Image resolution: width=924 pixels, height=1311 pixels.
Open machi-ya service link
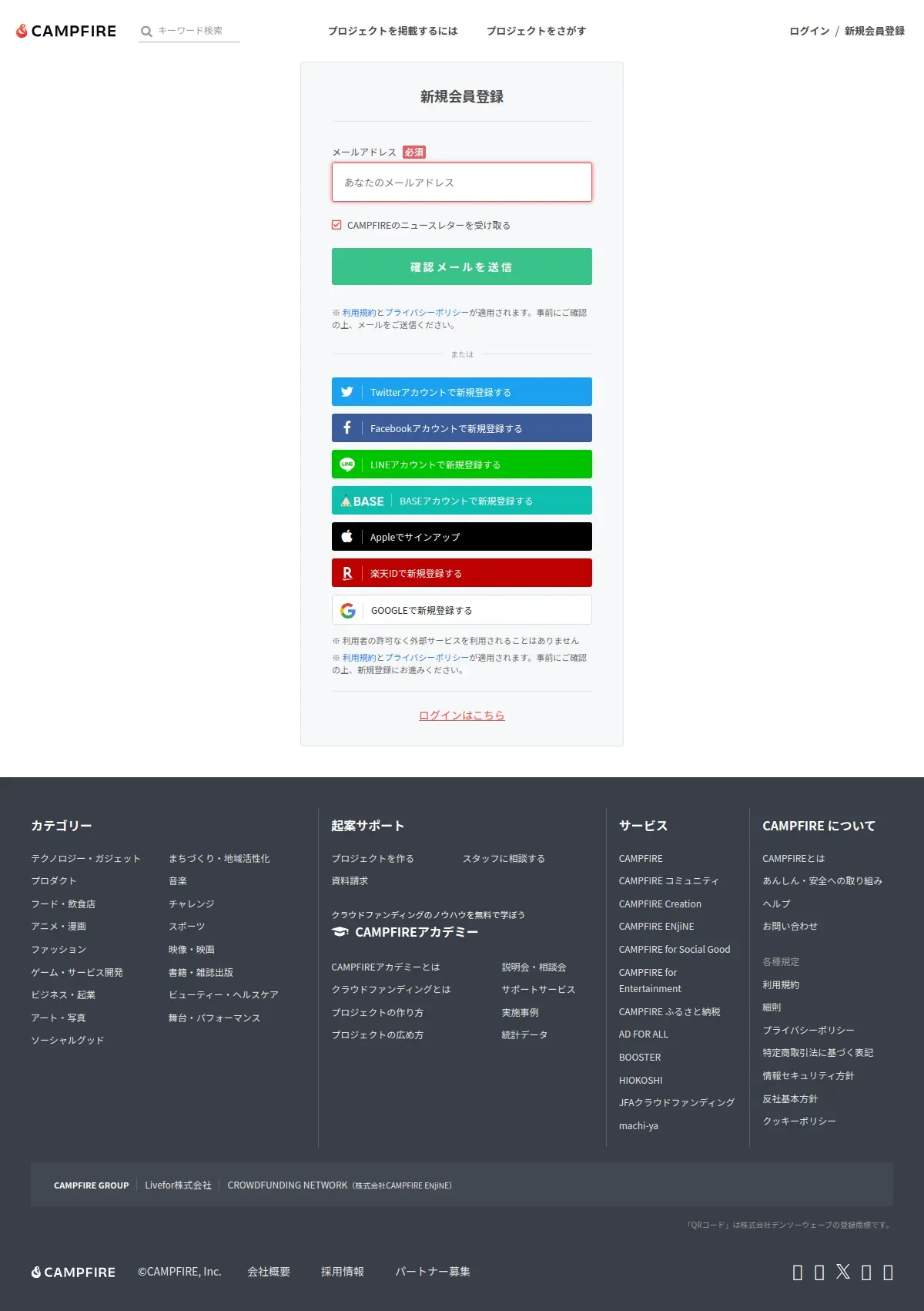(638, 1126)
